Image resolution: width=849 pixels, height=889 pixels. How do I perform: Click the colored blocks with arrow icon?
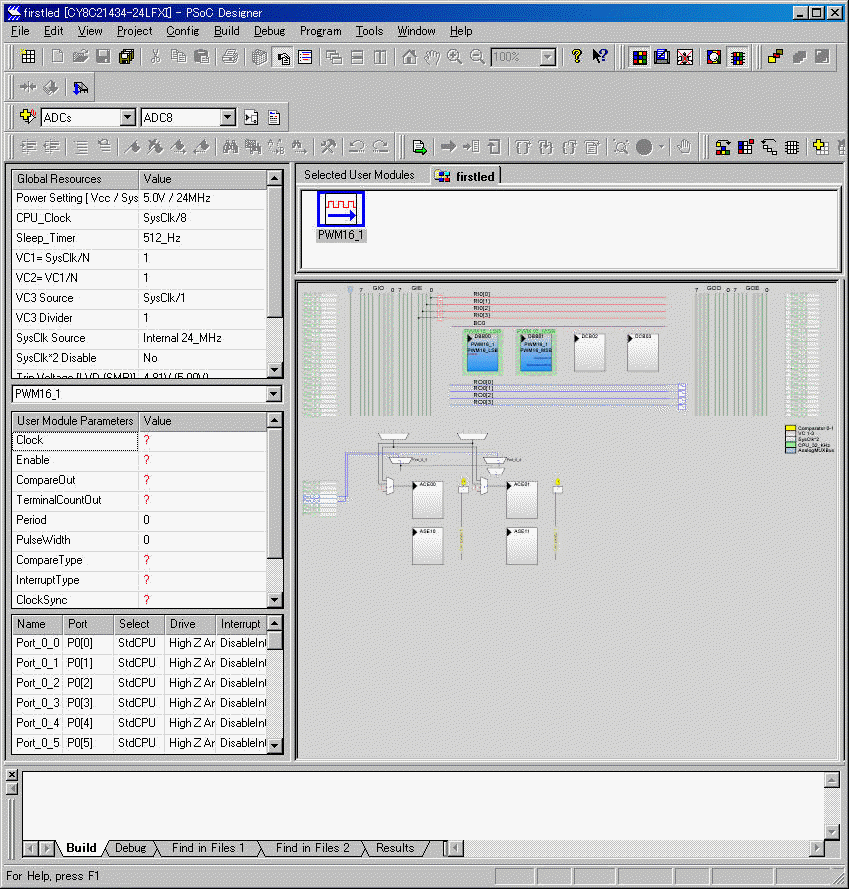[723, 147]
